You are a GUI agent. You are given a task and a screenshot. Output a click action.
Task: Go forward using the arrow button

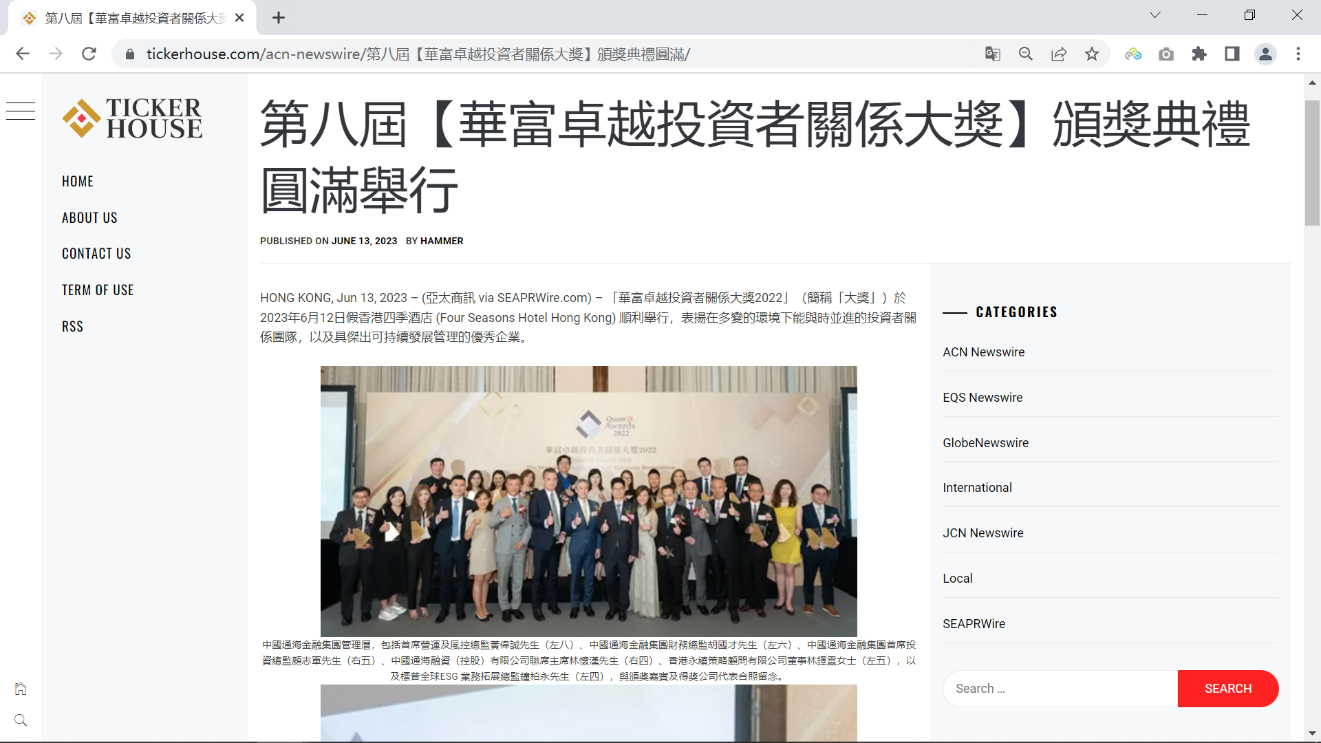click(56, 54)
